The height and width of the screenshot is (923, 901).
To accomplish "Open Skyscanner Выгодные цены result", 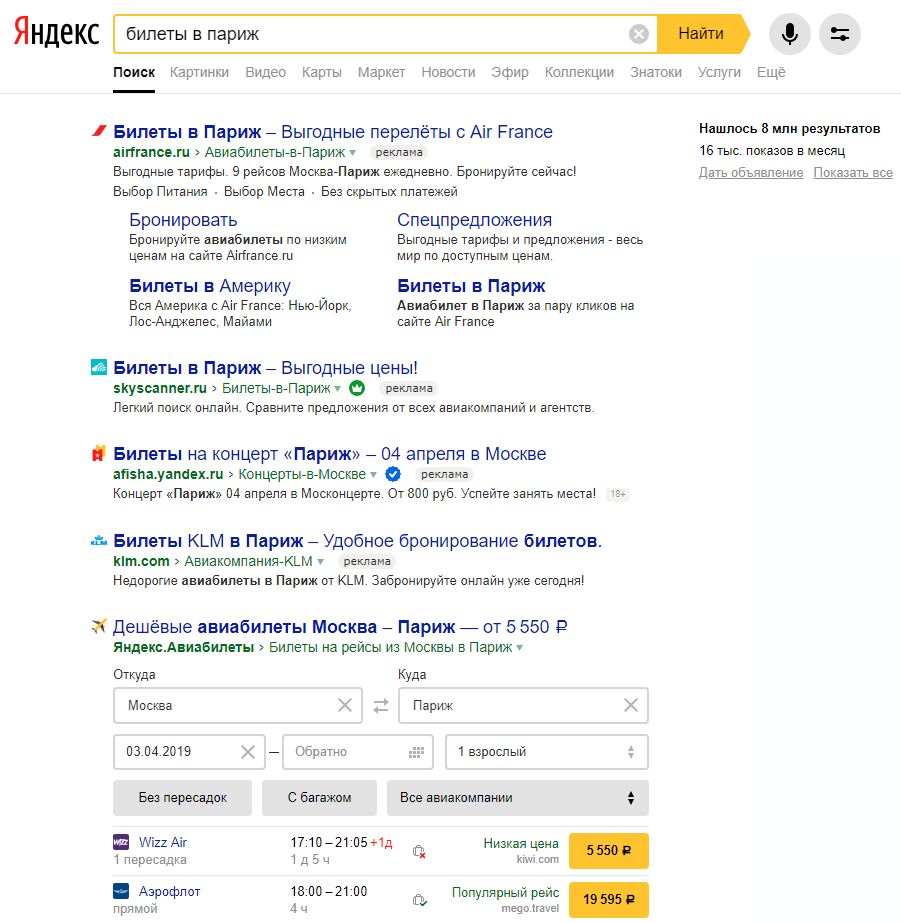I will click(x=265, y=367).
